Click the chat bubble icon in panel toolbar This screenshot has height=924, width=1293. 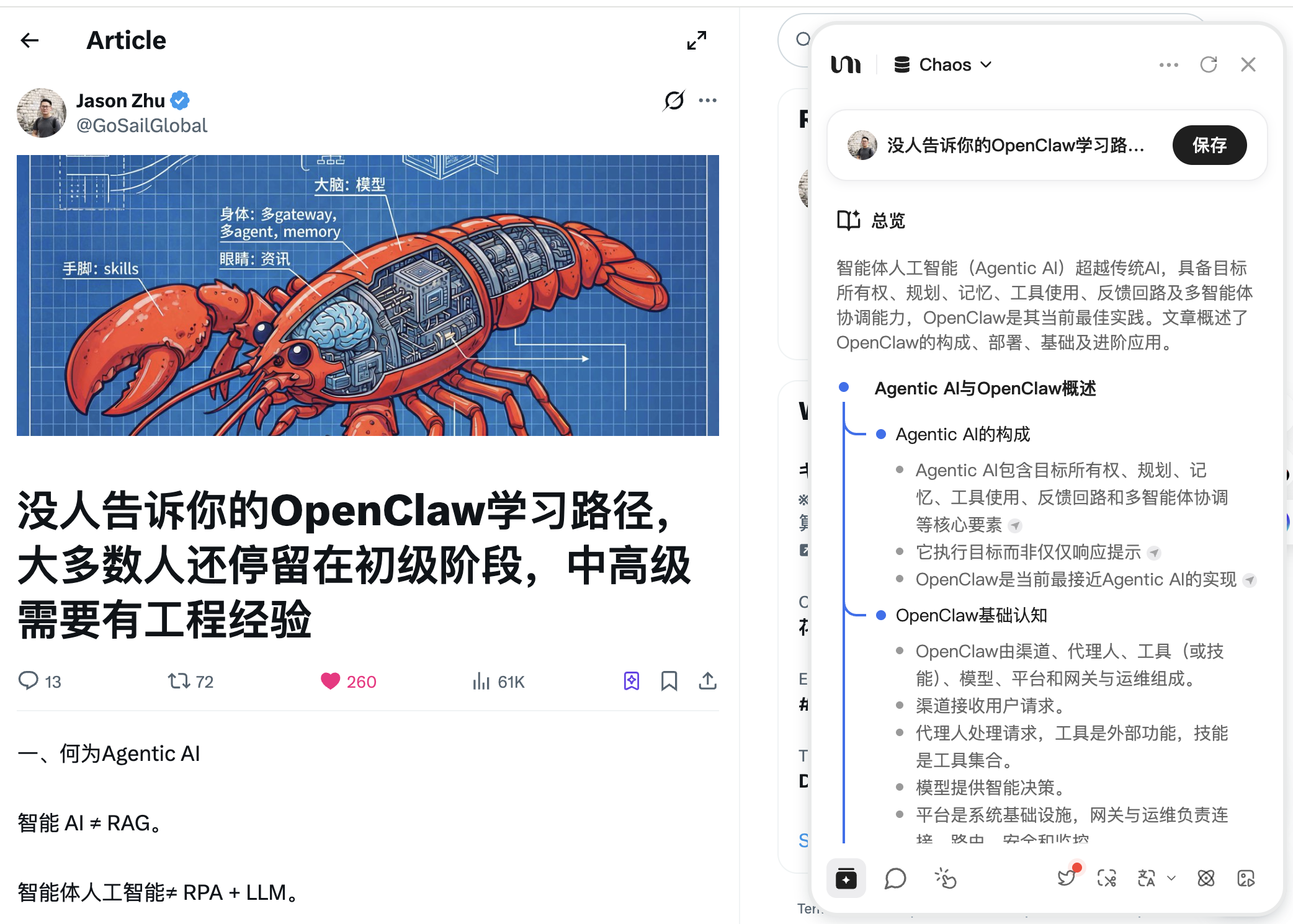895,878
